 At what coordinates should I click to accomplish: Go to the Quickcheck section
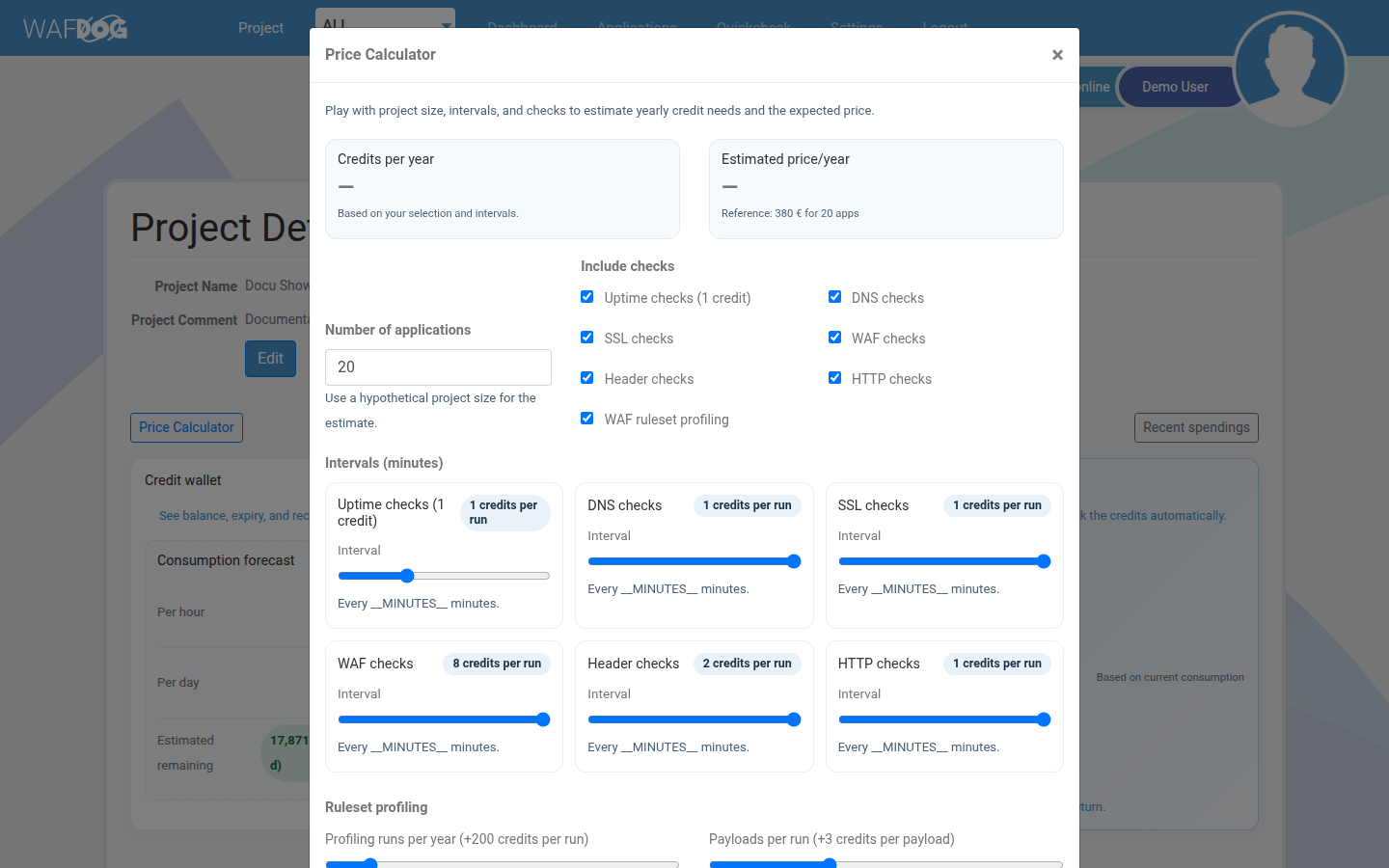tap(753, 28)
